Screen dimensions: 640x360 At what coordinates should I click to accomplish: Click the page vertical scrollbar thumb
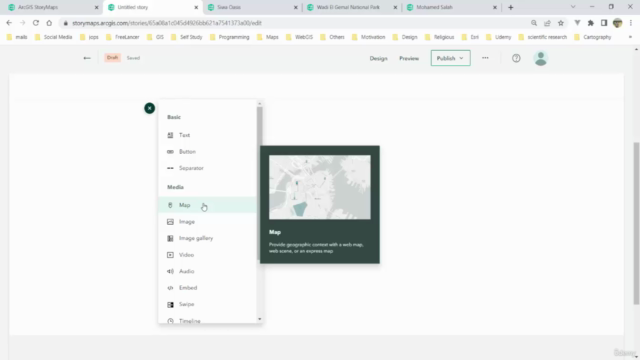click(636, 223)
